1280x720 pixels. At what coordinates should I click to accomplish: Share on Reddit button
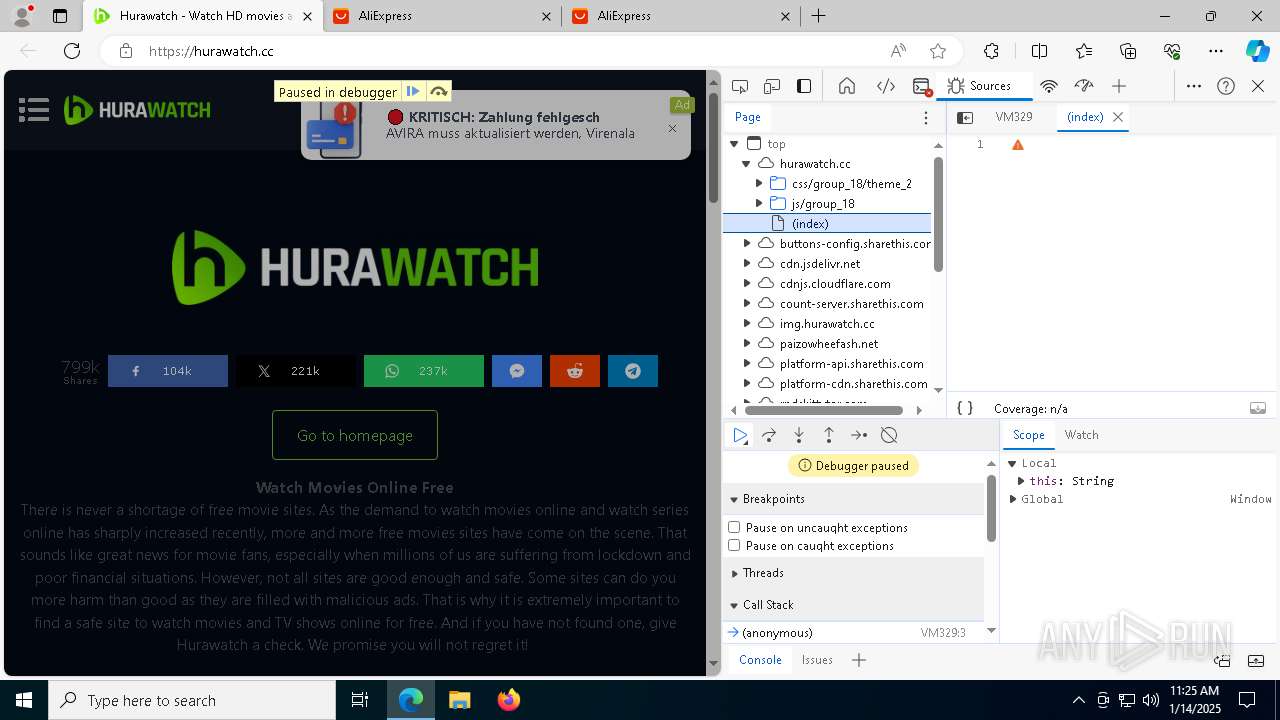pos(575,371)
